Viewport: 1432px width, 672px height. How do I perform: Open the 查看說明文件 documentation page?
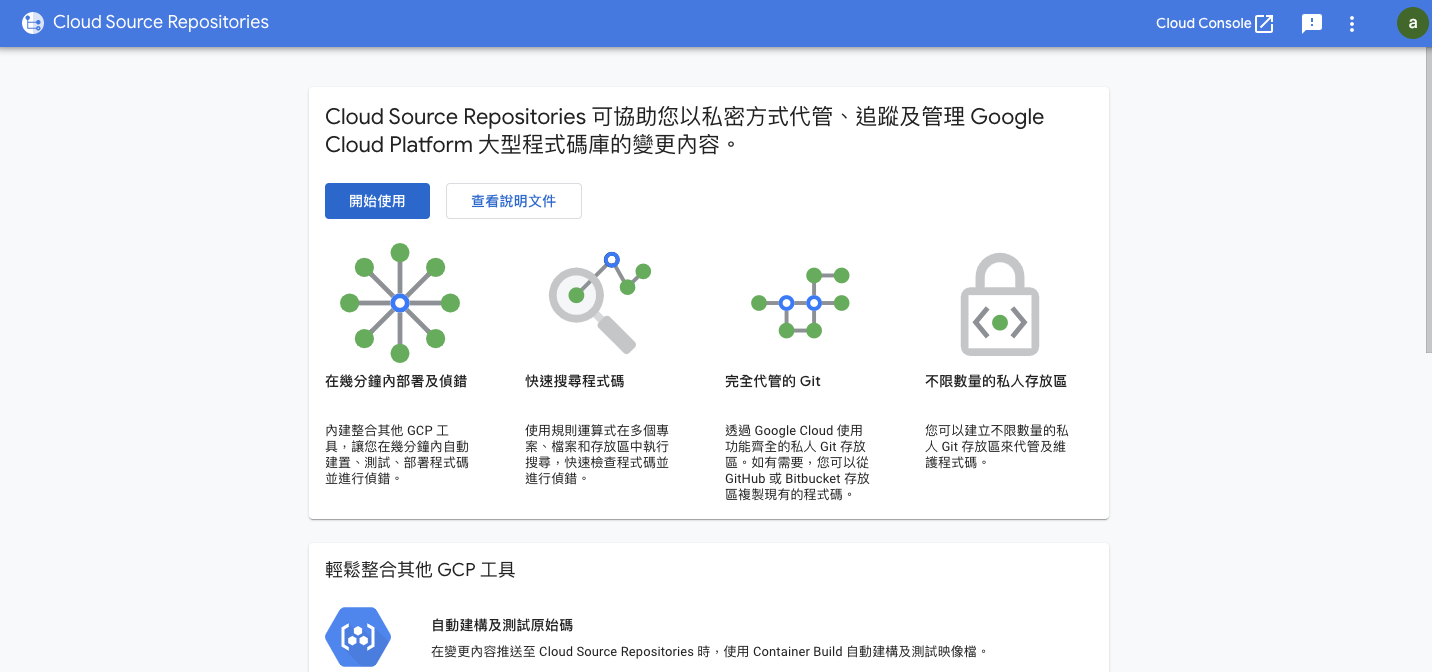(x=513, y=200)
